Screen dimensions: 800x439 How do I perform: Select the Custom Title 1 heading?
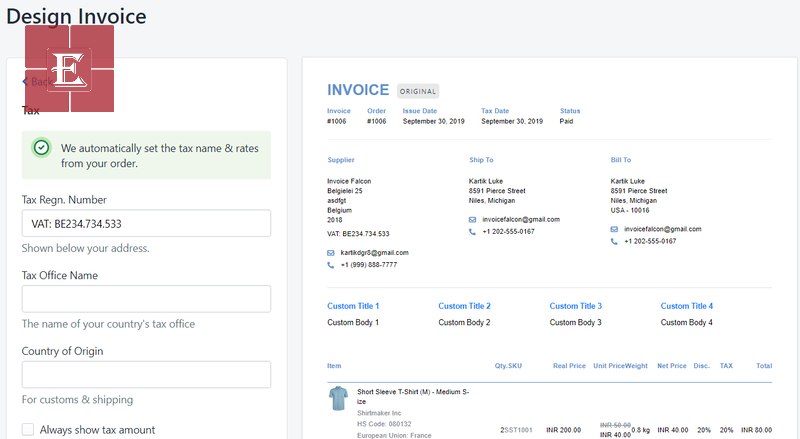[353, 306]
